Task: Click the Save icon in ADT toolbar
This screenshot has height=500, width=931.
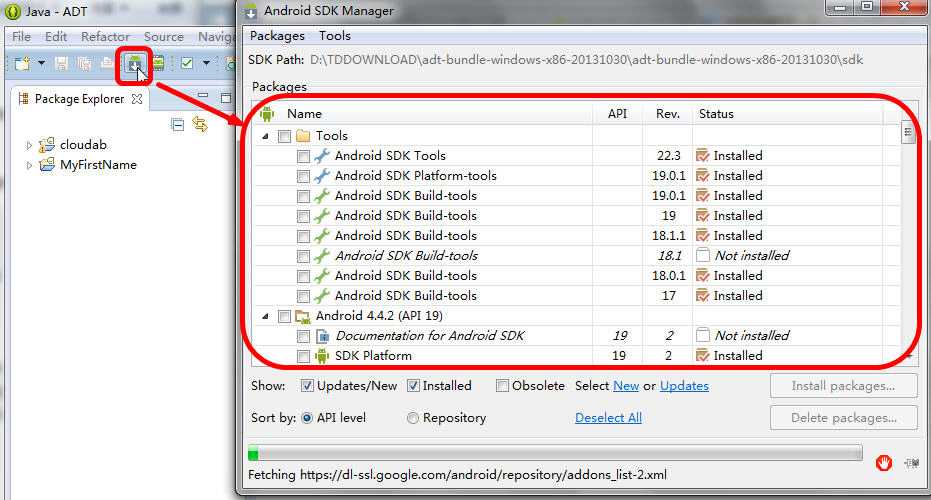Action: 61,63
